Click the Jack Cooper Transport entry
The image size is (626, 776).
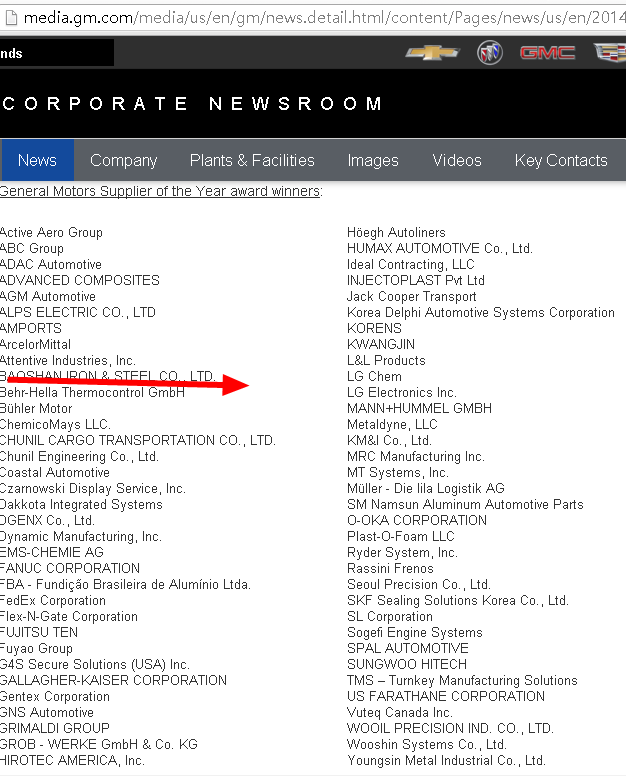click(412, 296)
